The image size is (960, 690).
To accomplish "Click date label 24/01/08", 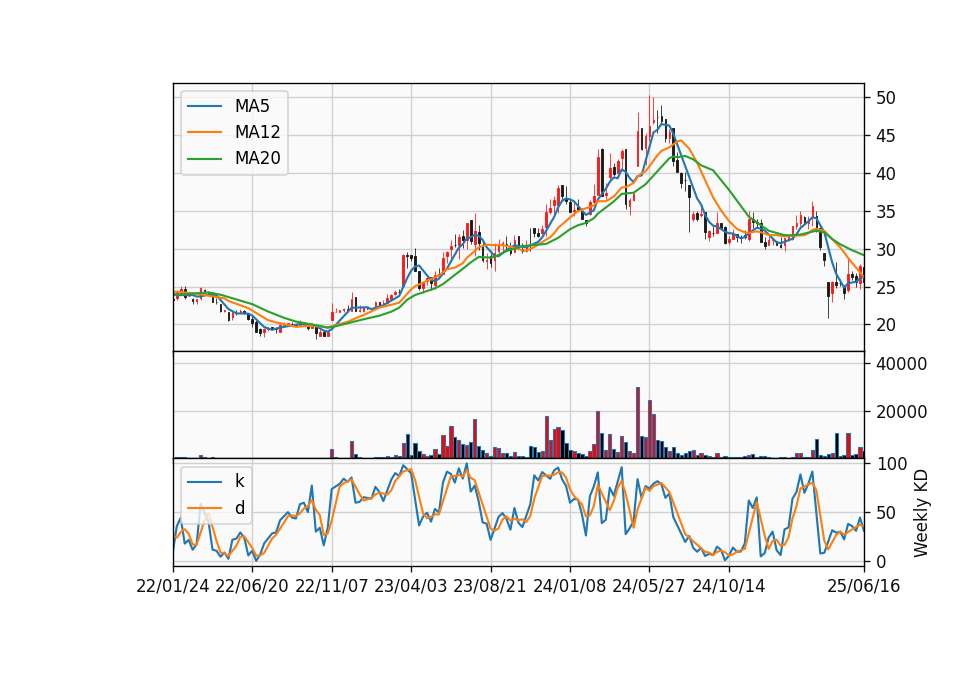I will (x=569, y=586).
